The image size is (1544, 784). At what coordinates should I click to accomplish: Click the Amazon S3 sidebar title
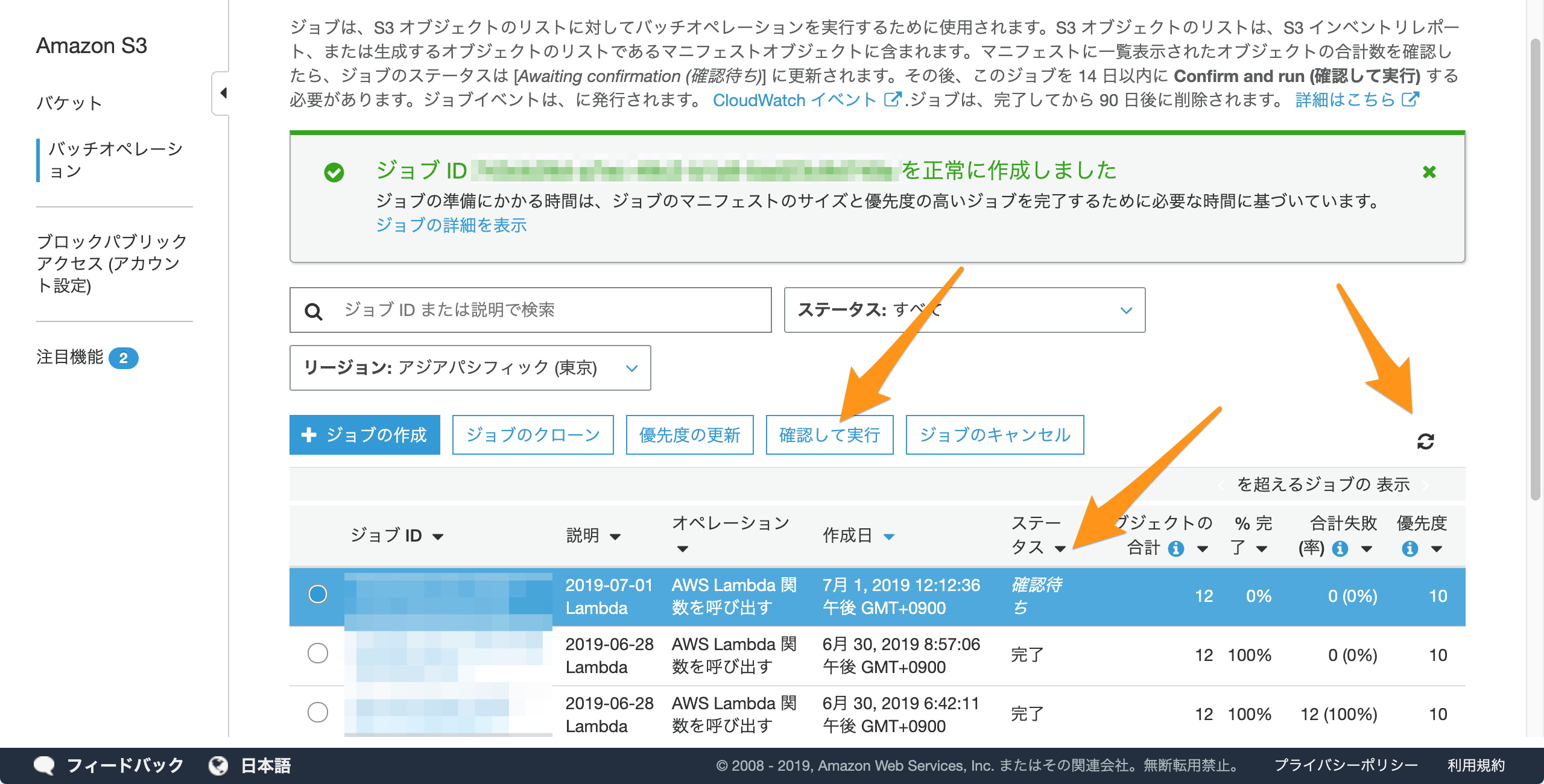[x=91, y=46]
